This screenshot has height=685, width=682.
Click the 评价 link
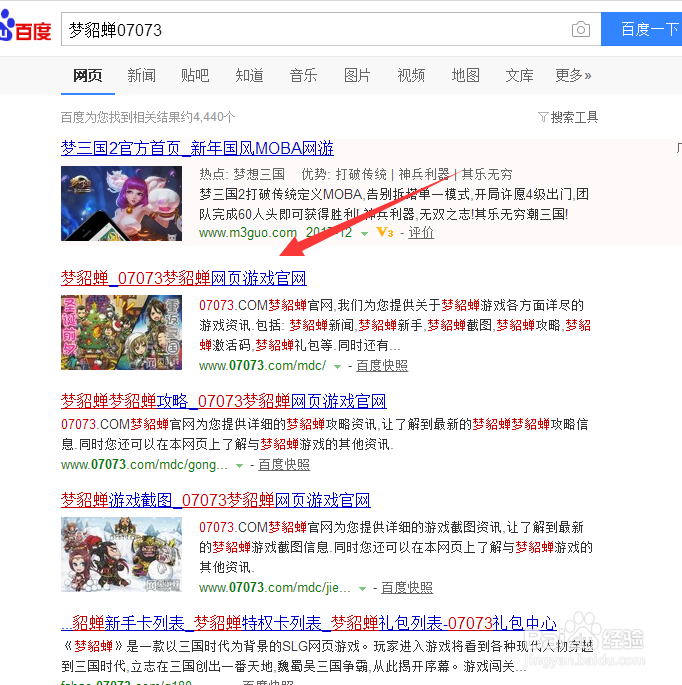click(x=421, y=233)
